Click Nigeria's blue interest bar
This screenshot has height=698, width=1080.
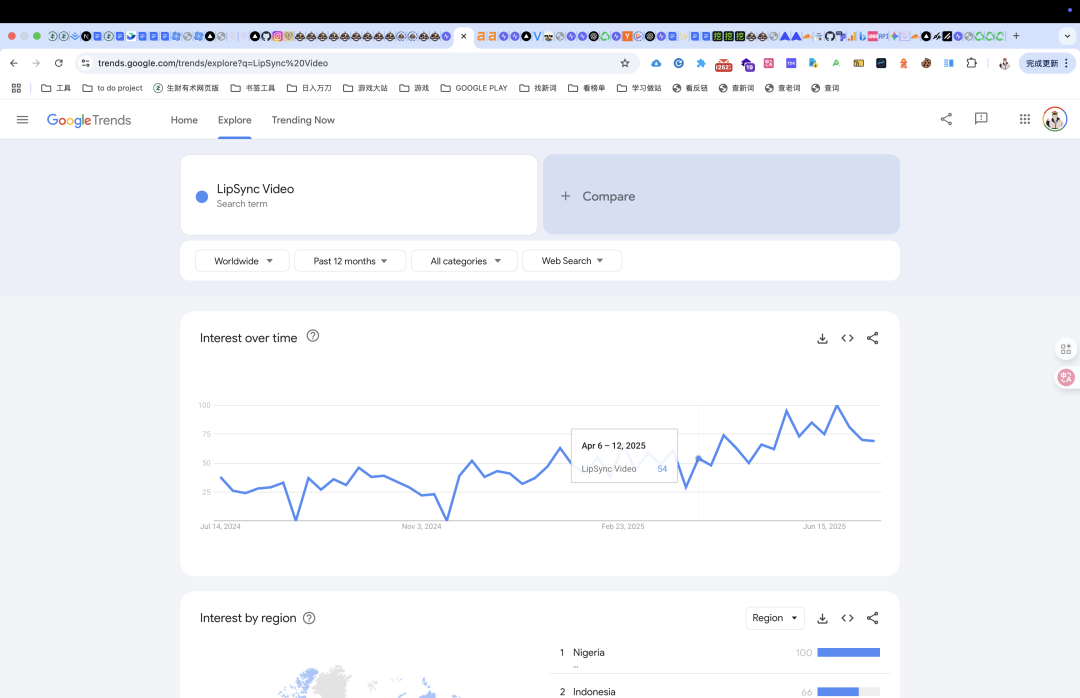[x=849, y=653]
